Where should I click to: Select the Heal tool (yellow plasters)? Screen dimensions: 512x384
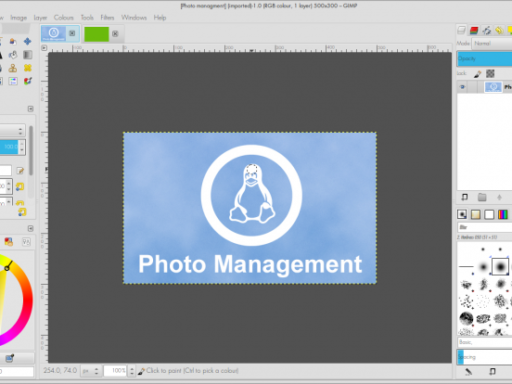pos(28,68)
